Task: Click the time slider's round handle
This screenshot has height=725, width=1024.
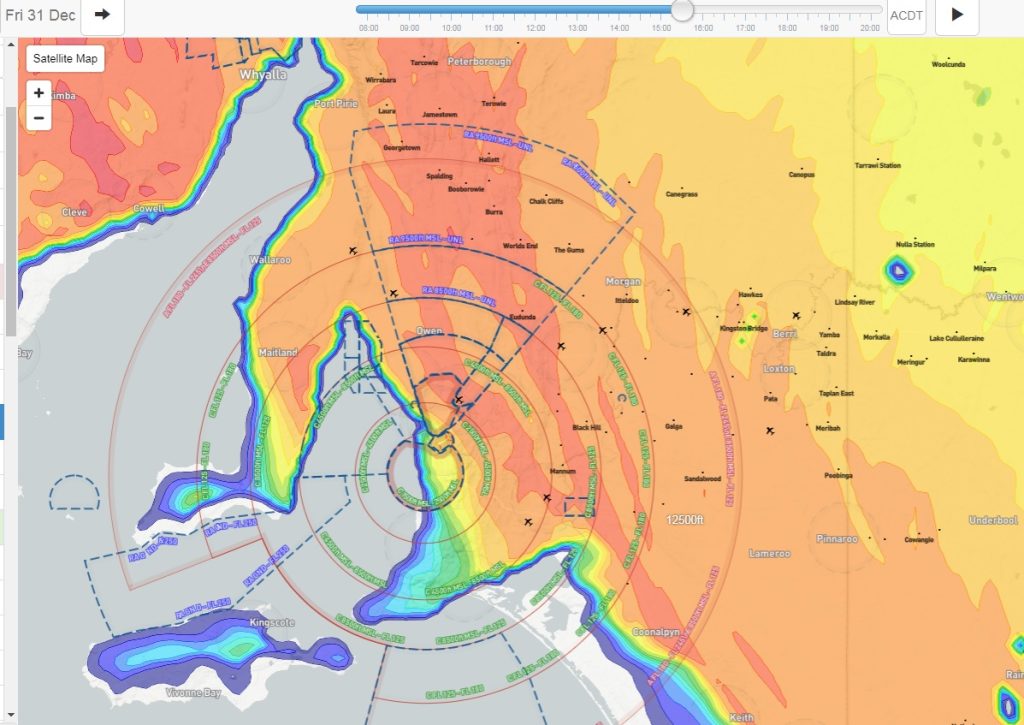Action: (682, 10)
